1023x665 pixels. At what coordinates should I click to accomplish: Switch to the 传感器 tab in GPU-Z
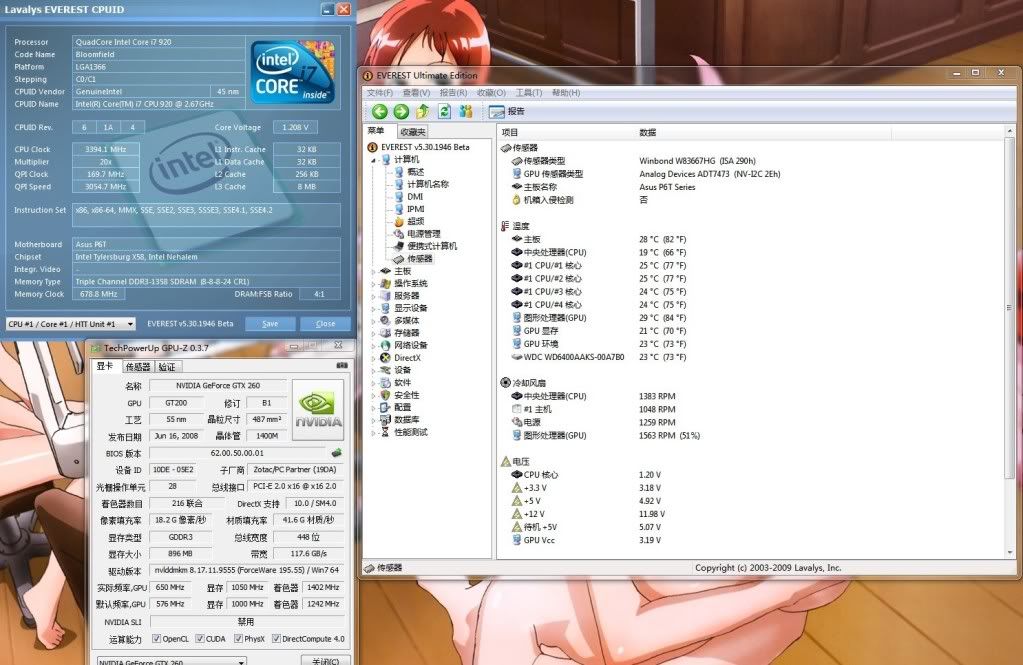click(x=137, y=367)
